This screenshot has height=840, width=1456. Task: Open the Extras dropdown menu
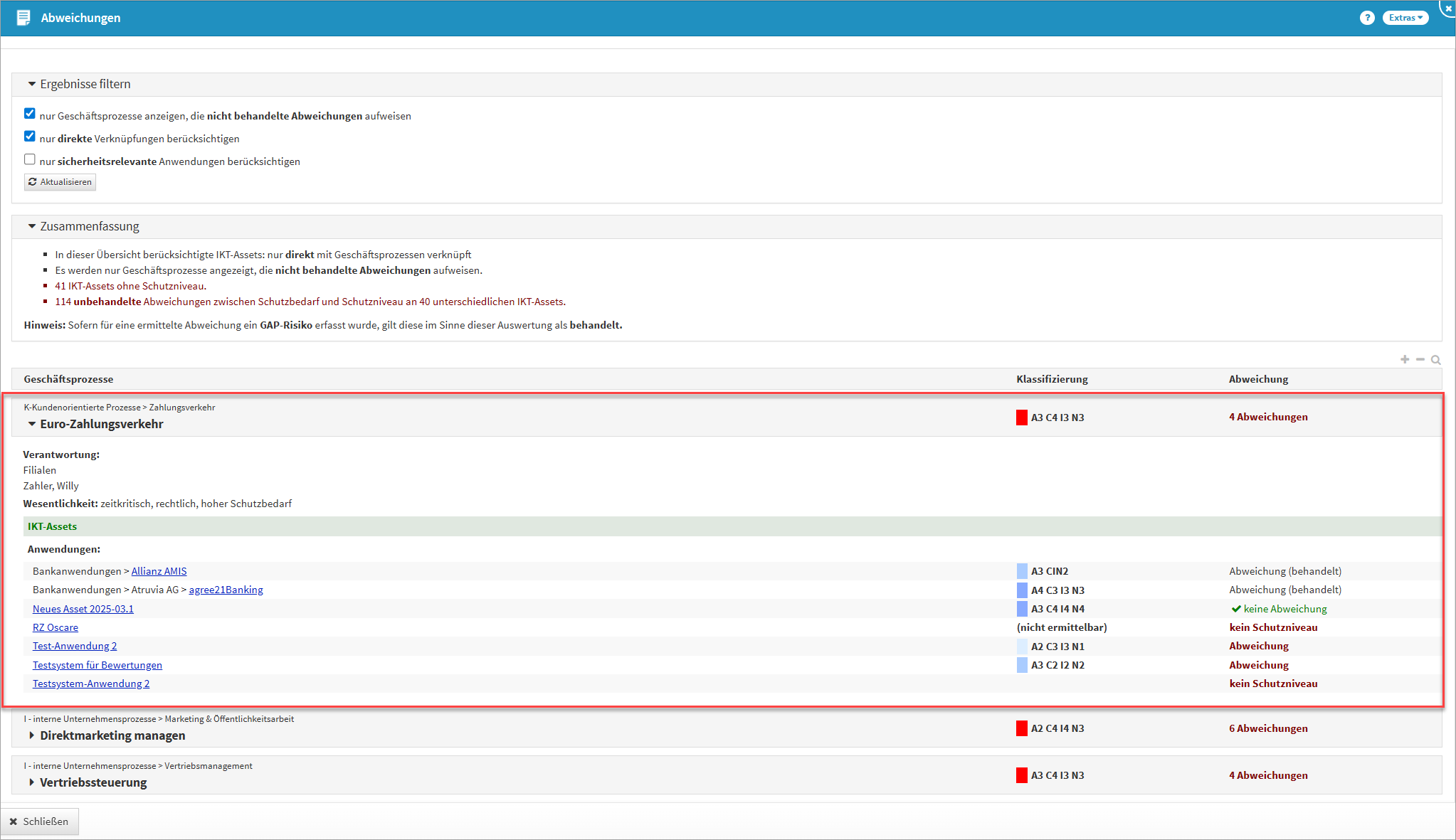pos(1405,18)
